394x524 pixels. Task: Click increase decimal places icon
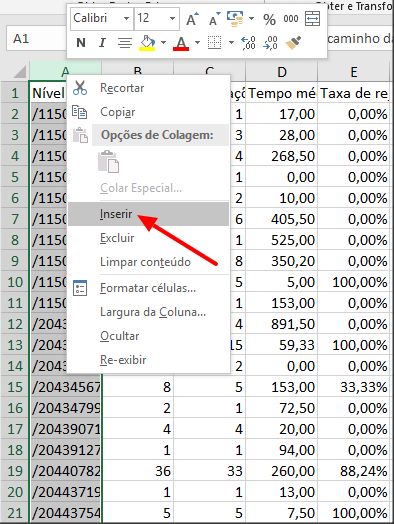(x=249, y=43)
